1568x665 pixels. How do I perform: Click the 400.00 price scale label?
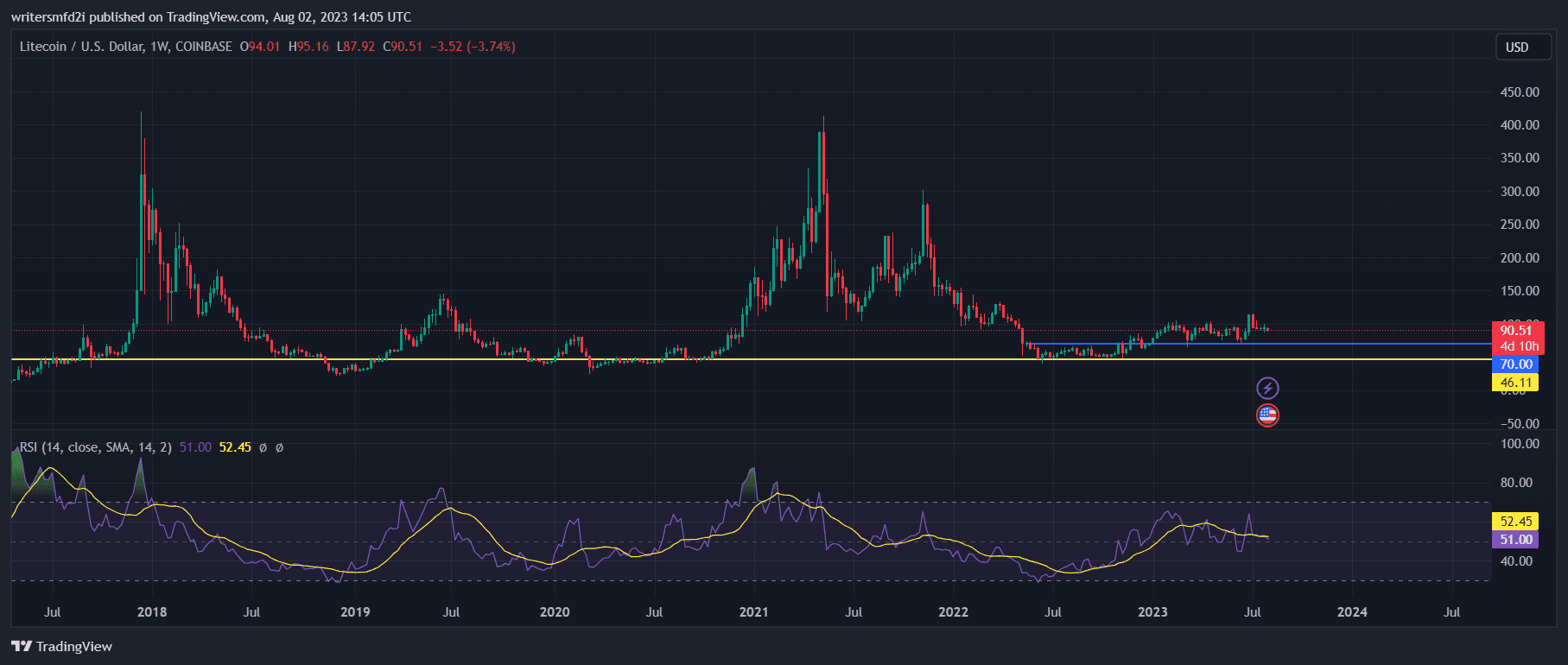coord(1520,125)
